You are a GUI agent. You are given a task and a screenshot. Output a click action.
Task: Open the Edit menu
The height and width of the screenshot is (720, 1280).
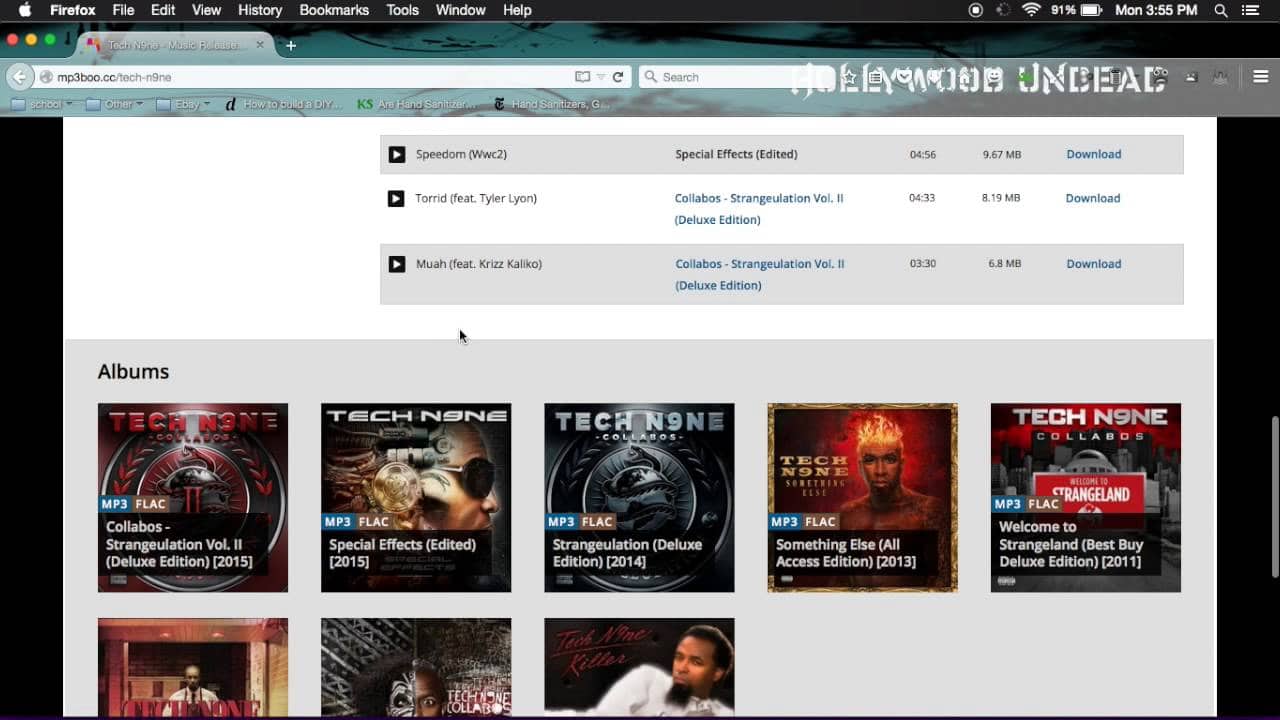tap(163, 10)
